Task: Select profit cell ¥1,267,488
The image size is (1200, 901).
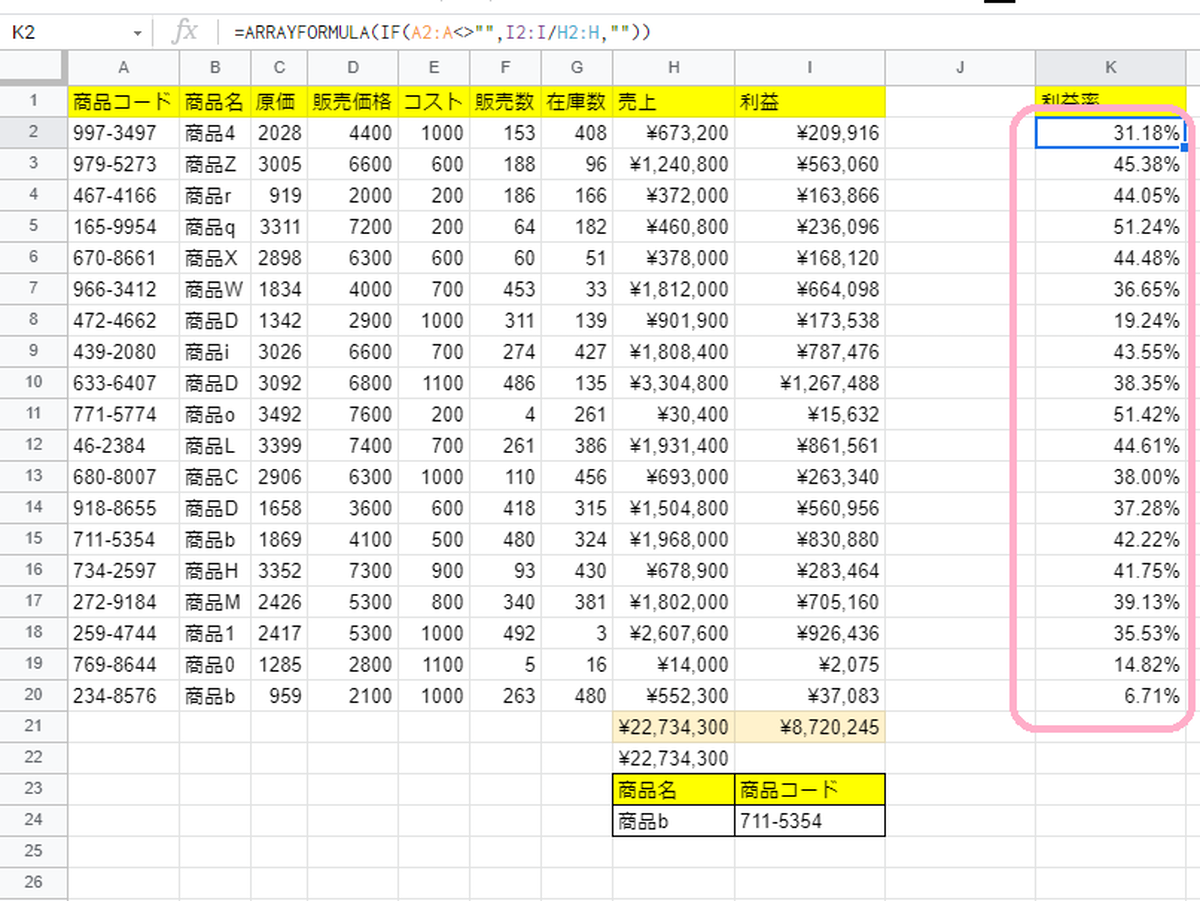Action: pos(810,383)
